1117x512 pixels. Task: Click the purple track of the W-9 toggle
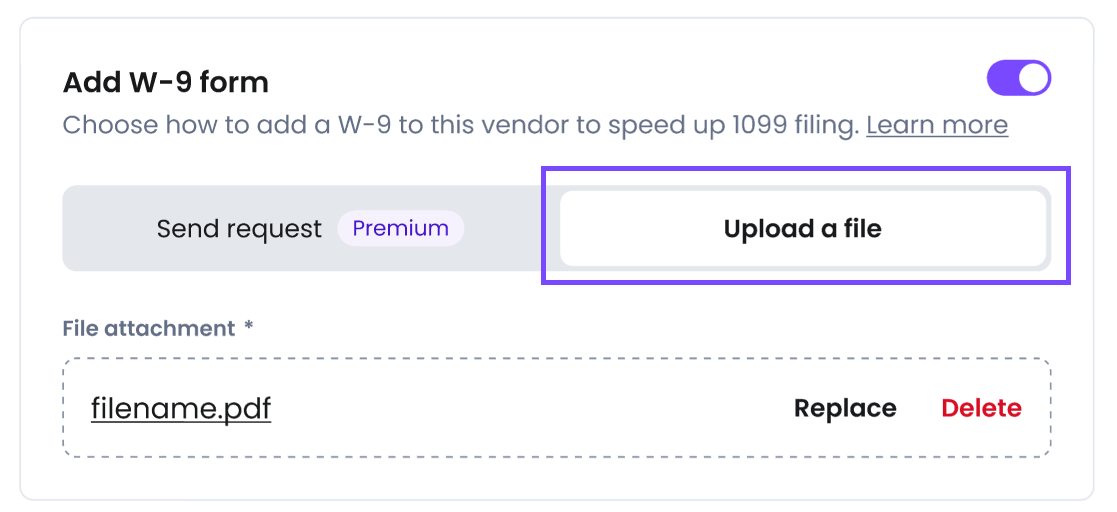tap(1002, 78)
